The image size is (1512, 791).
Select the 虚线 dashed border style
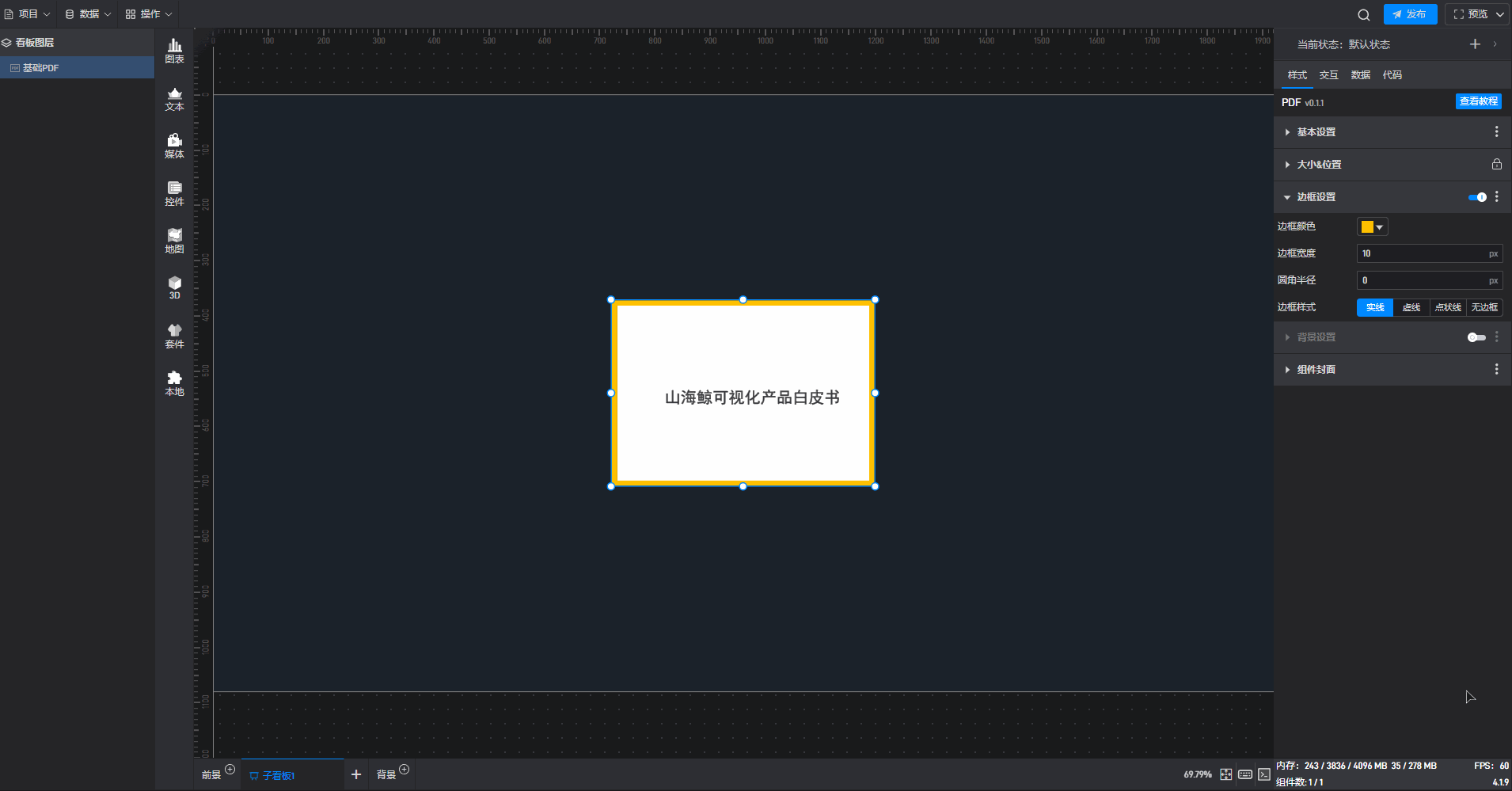[1411, 307]
